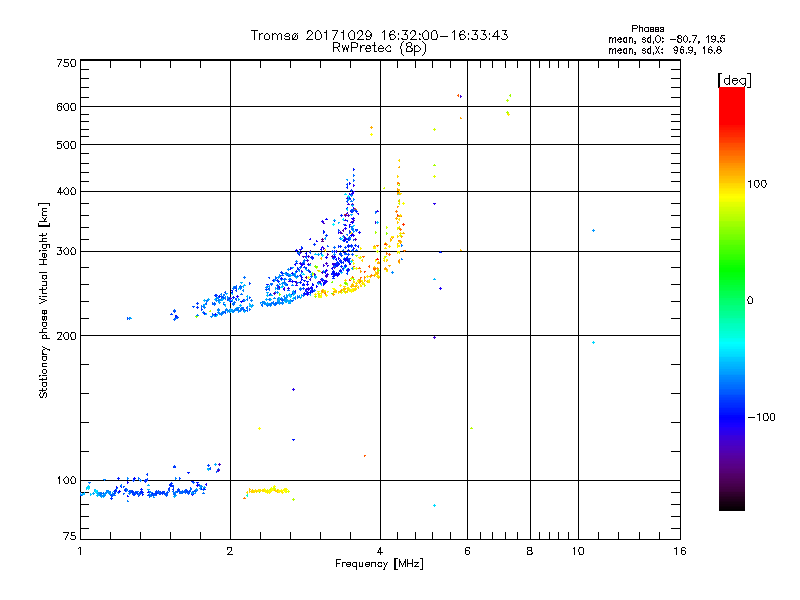The width and height of the screenshot is (800, 600).
Task: Click the y-axis tick label '75'
Action: point(70,536)
